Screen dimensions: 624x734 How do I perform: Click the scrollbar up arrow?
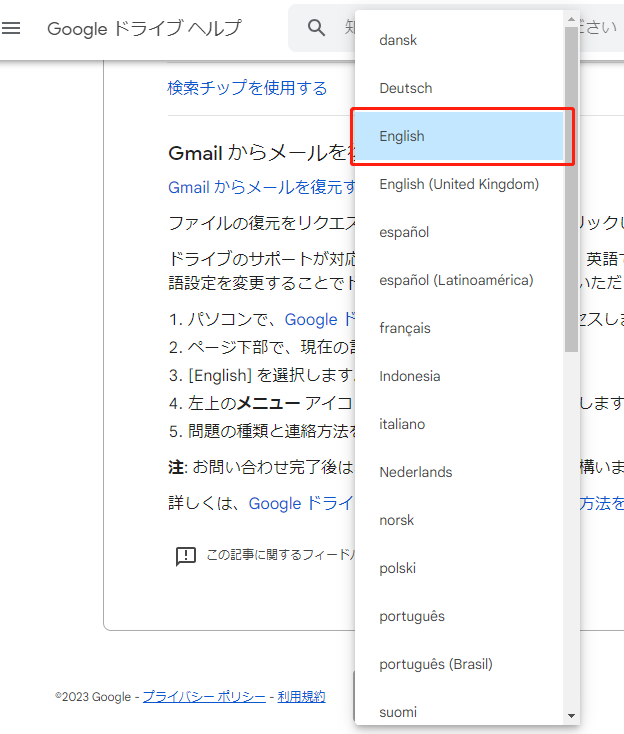(571, 19)
